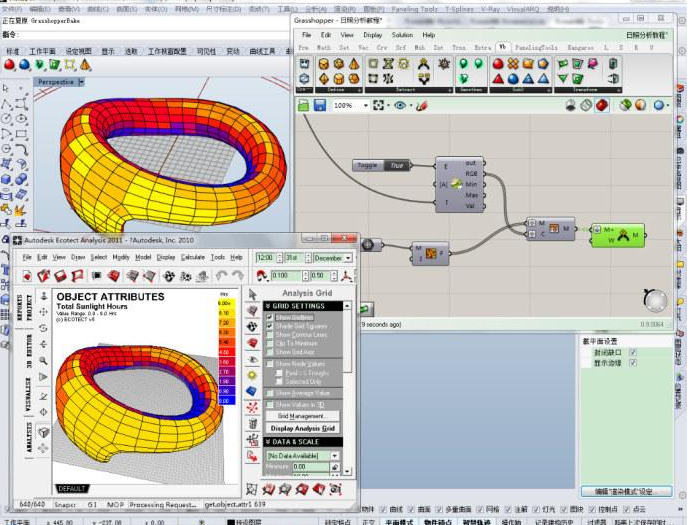Click the Rhino command line input

pos(154,35)
